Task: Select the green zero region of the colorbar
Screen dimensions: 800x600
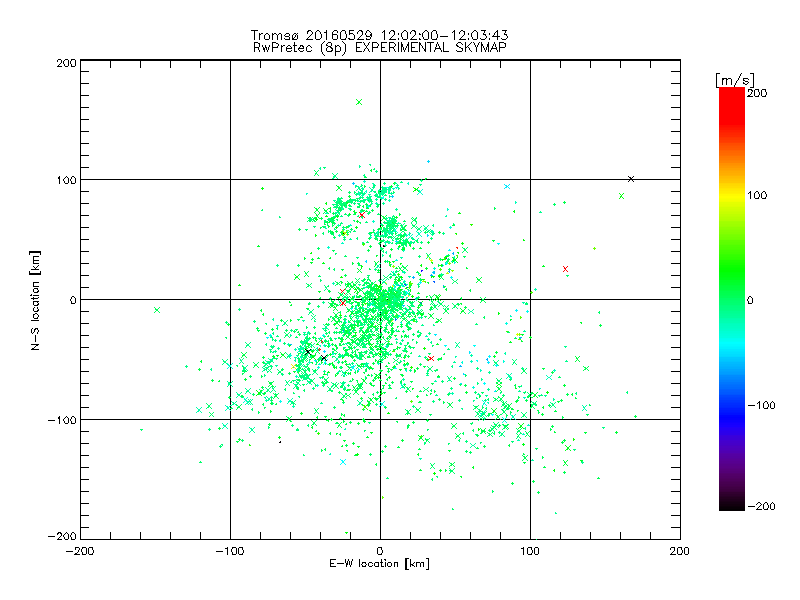Action: 732,300
